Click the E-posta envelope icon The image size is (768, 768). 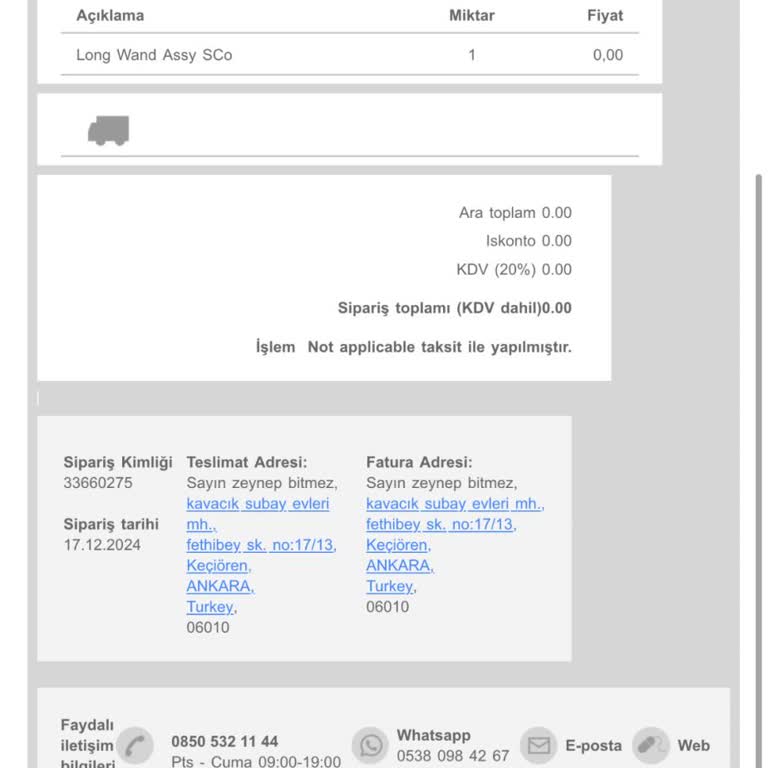click(539, 746)
